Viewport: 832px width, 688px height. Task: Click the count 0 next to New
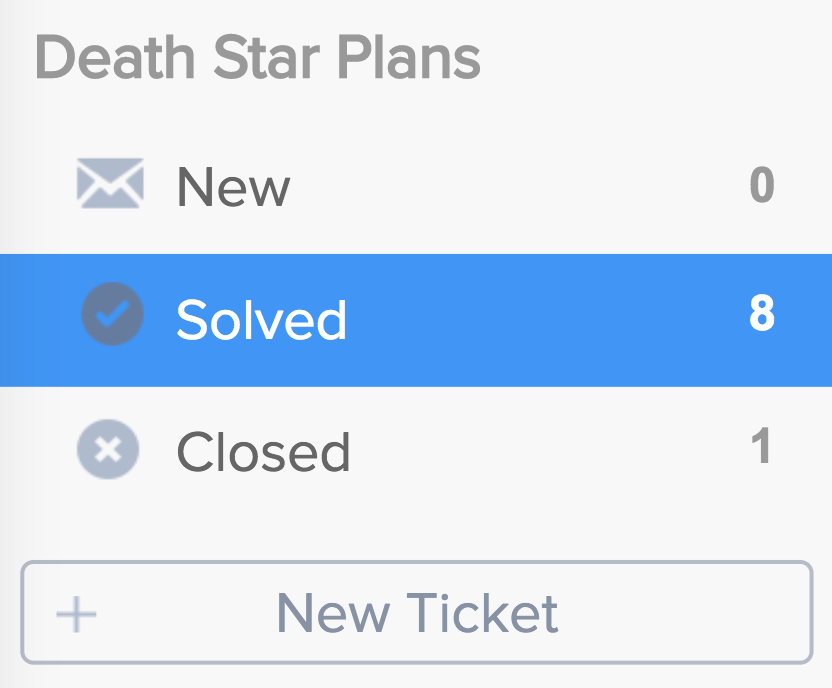pyautogui.click(x=762, y=184)
